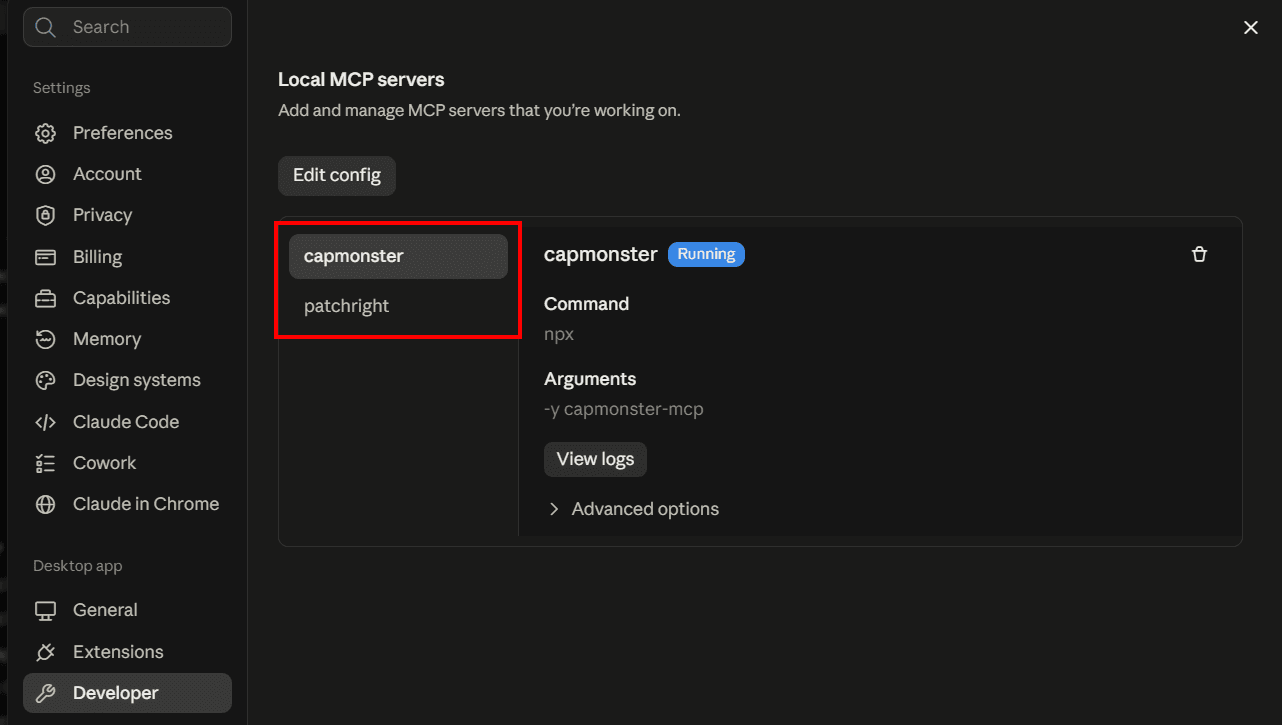Viewport: 1282px width, 725px height.
Task: Open Cowork settings
Action: click(127, 463)
